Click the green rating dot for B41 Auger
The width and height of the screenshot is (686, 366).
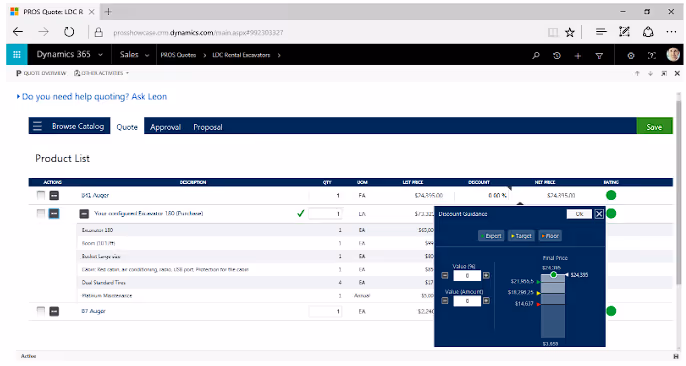pyautogui.click(x=611, y=195)
